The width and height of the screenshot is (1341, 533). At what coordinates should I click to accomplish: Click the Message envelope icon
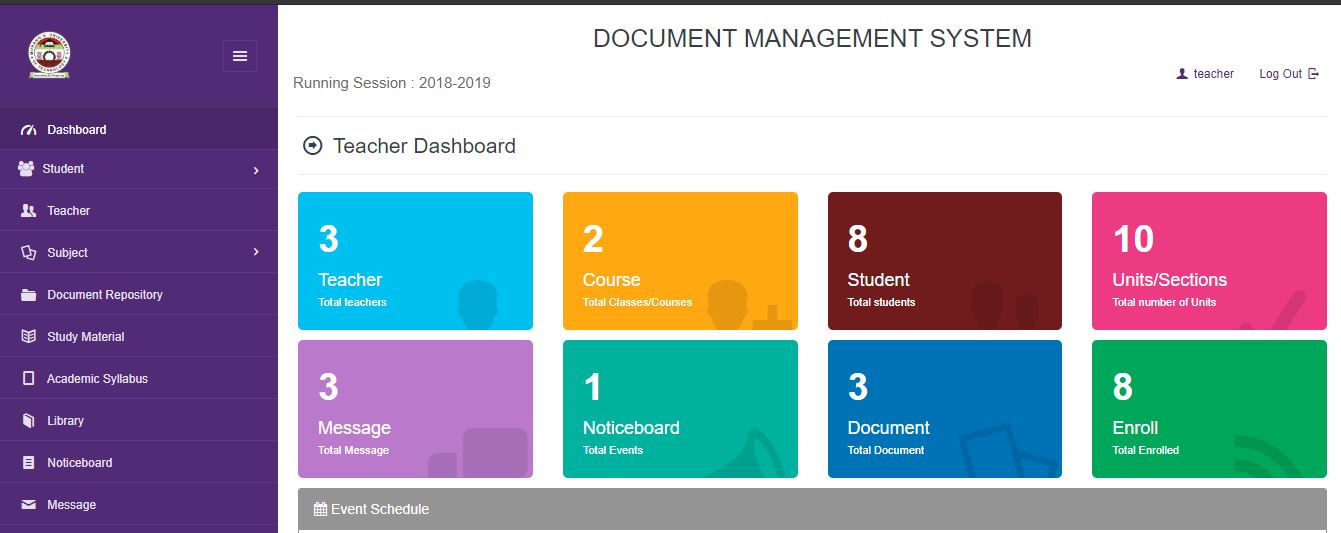tap(28, 505)
